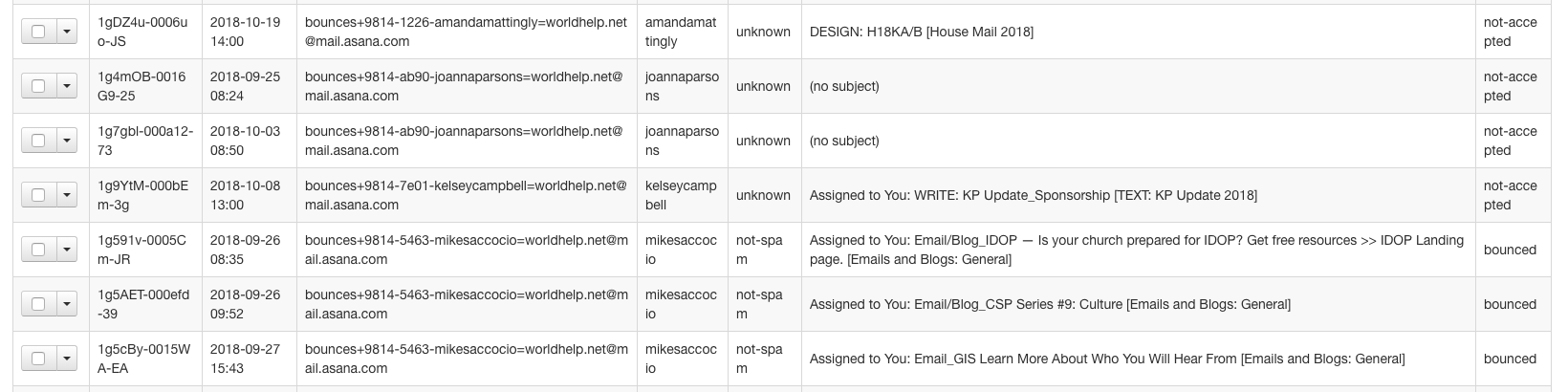
Task: Click the CSP Series #9: Culture subject
Action: (1050, 304)
